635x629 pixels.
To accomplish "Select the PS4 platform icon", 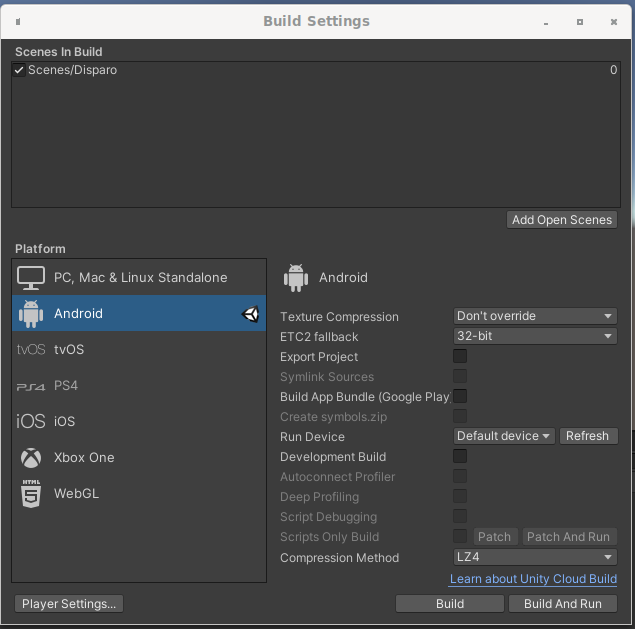I will point(31,386).
